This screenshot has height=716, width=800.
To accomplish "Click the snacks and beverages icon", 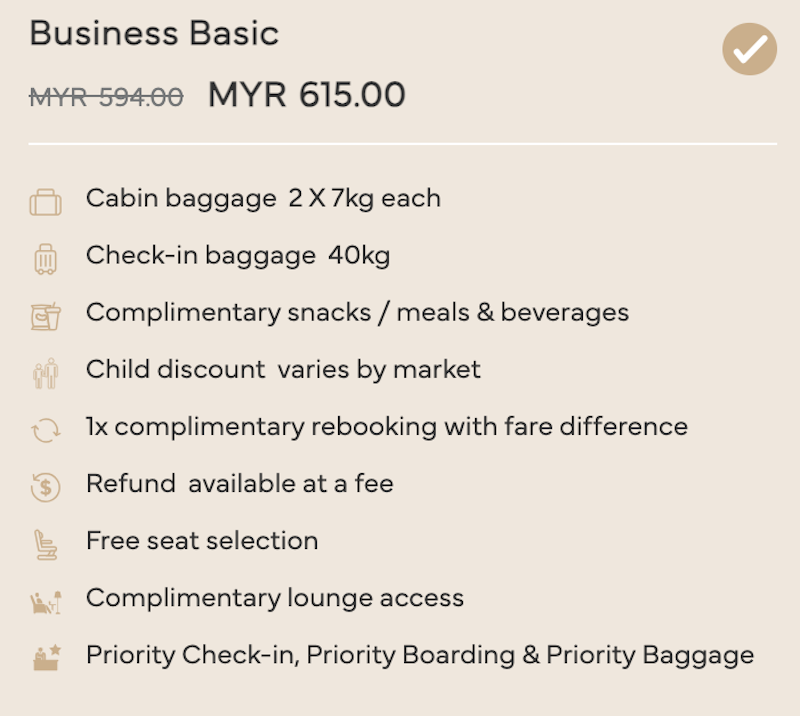I will (x=45, y=316).
